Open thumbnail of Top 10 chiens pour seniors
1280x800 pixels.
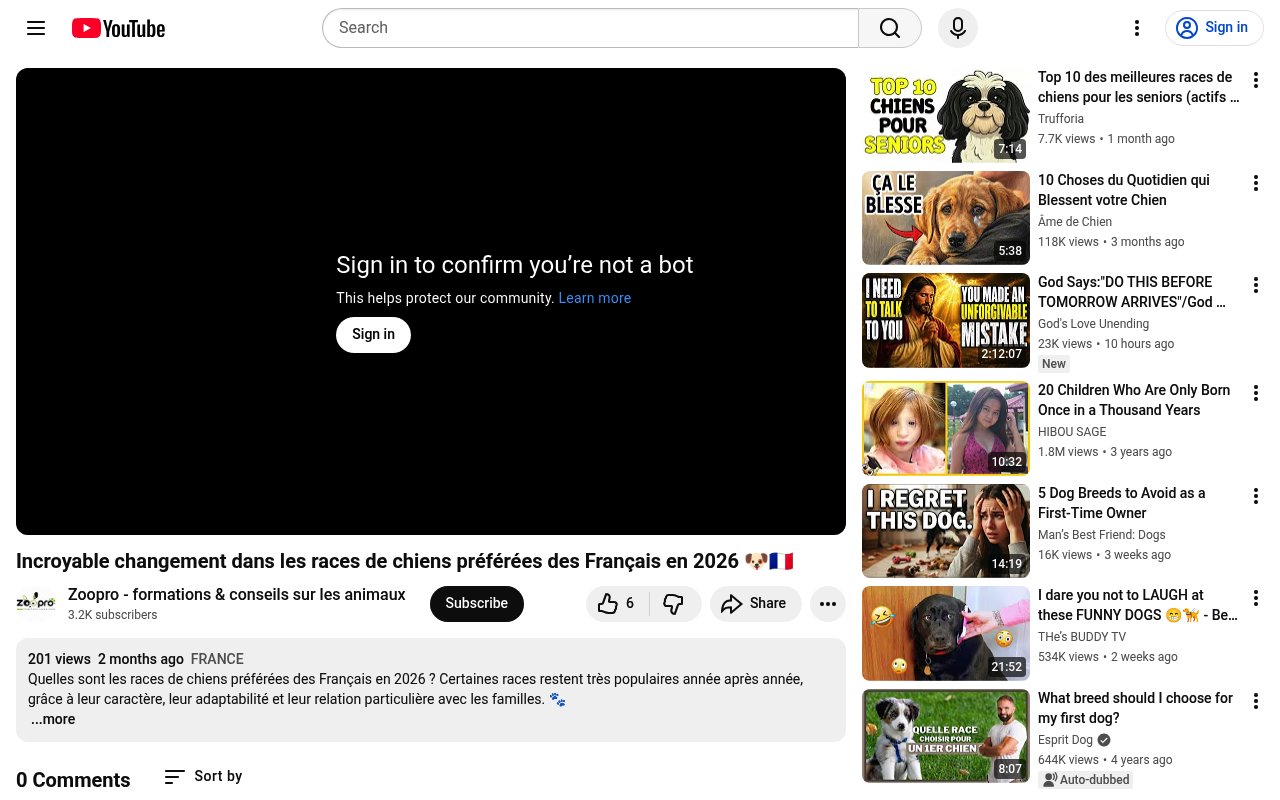[x=945, y=115]
